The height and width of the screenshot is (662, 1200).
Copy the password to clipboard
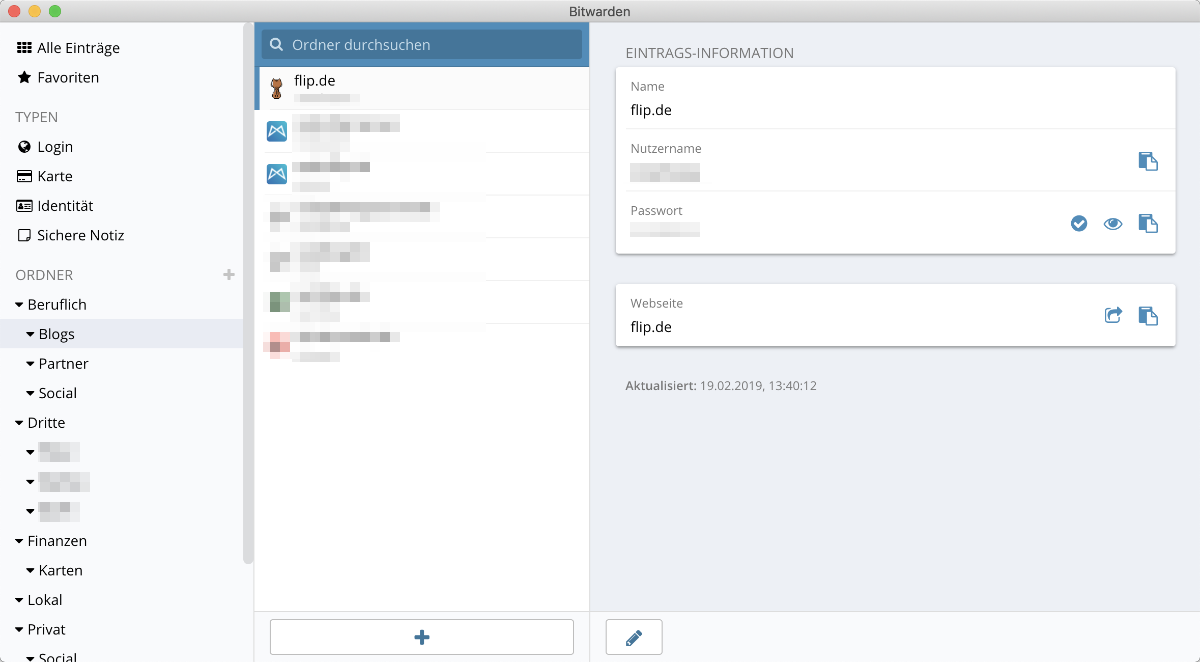coord(1148,224)
